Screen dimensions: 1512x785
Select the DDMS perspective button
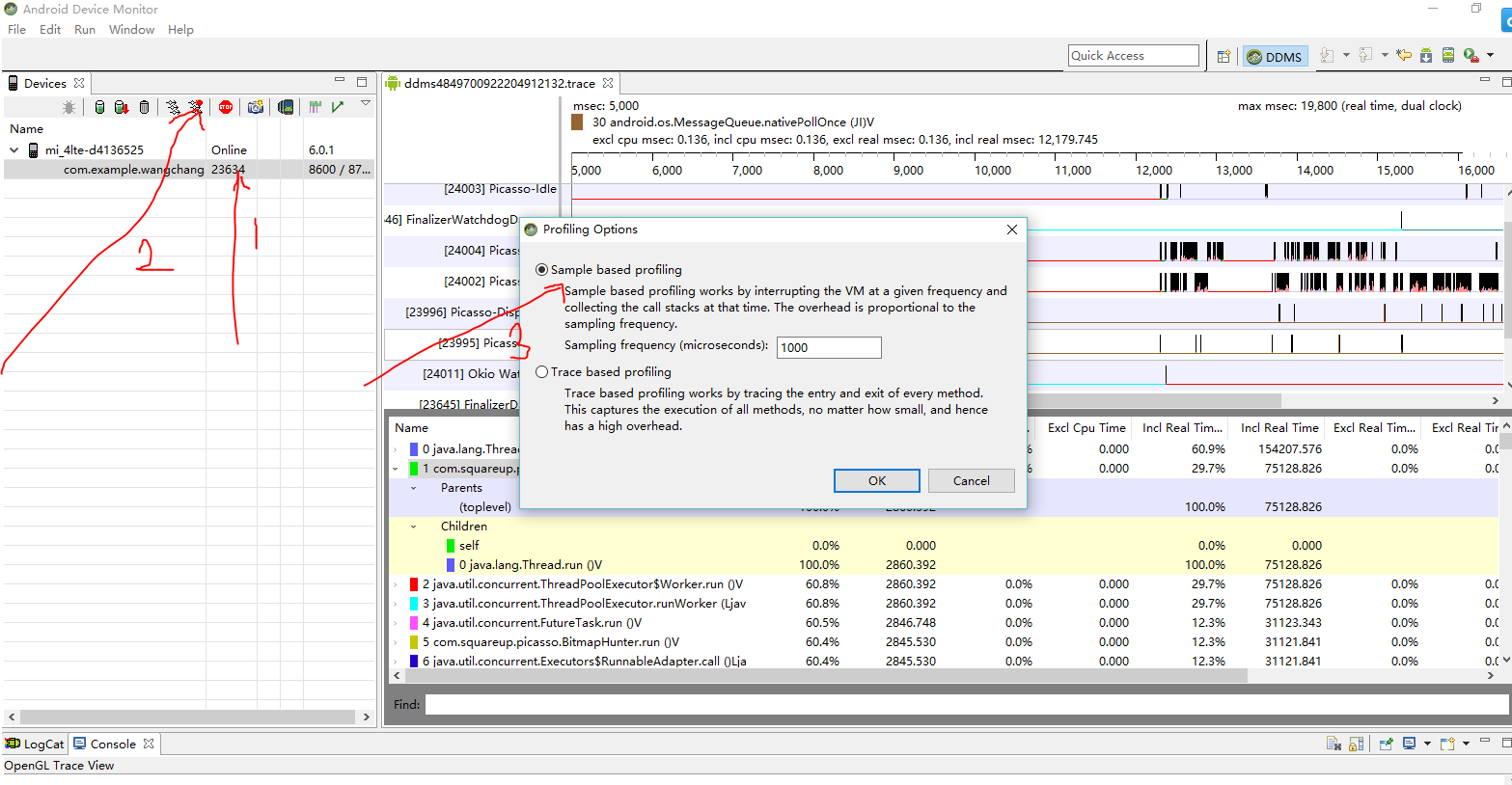(x=1276, y=57)
